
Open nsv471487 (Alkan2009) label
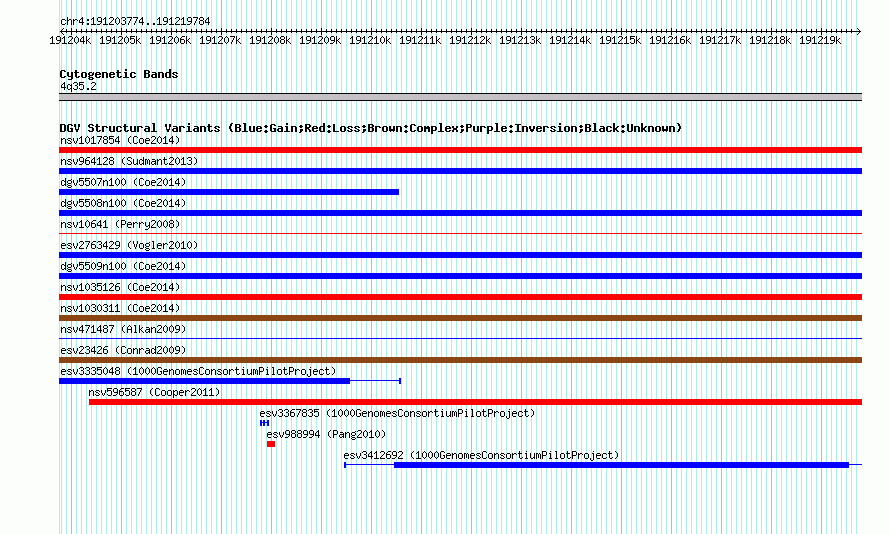point(123,329)
